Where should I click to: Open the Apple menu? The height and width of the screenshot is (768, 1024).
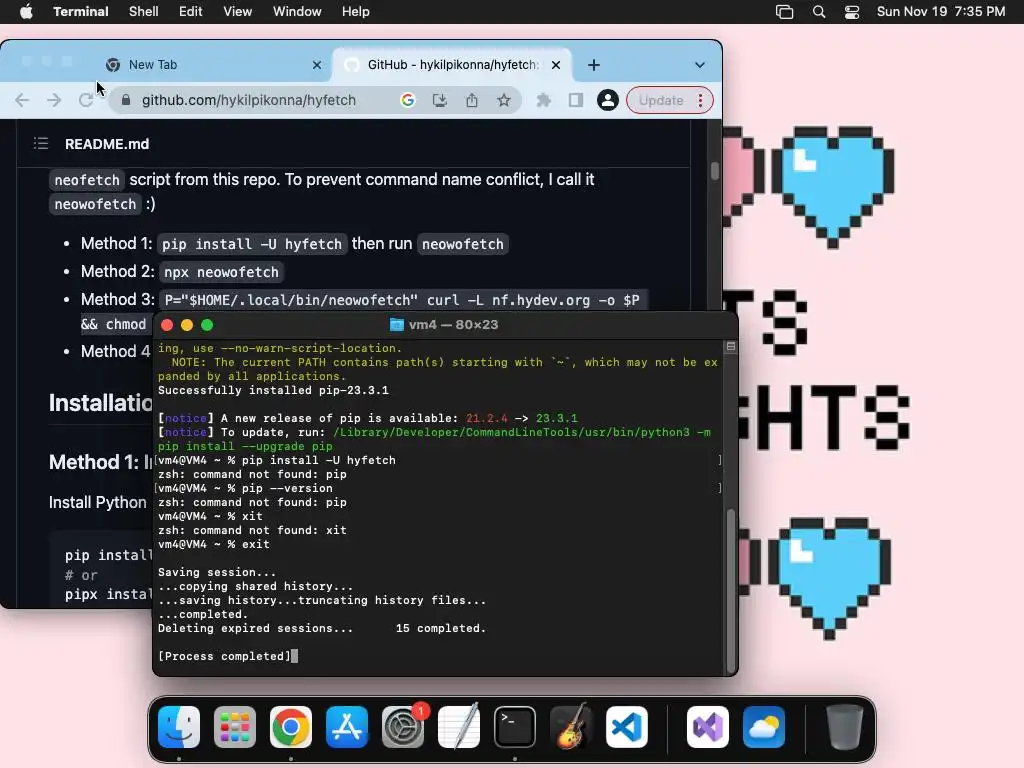(26, 12)
